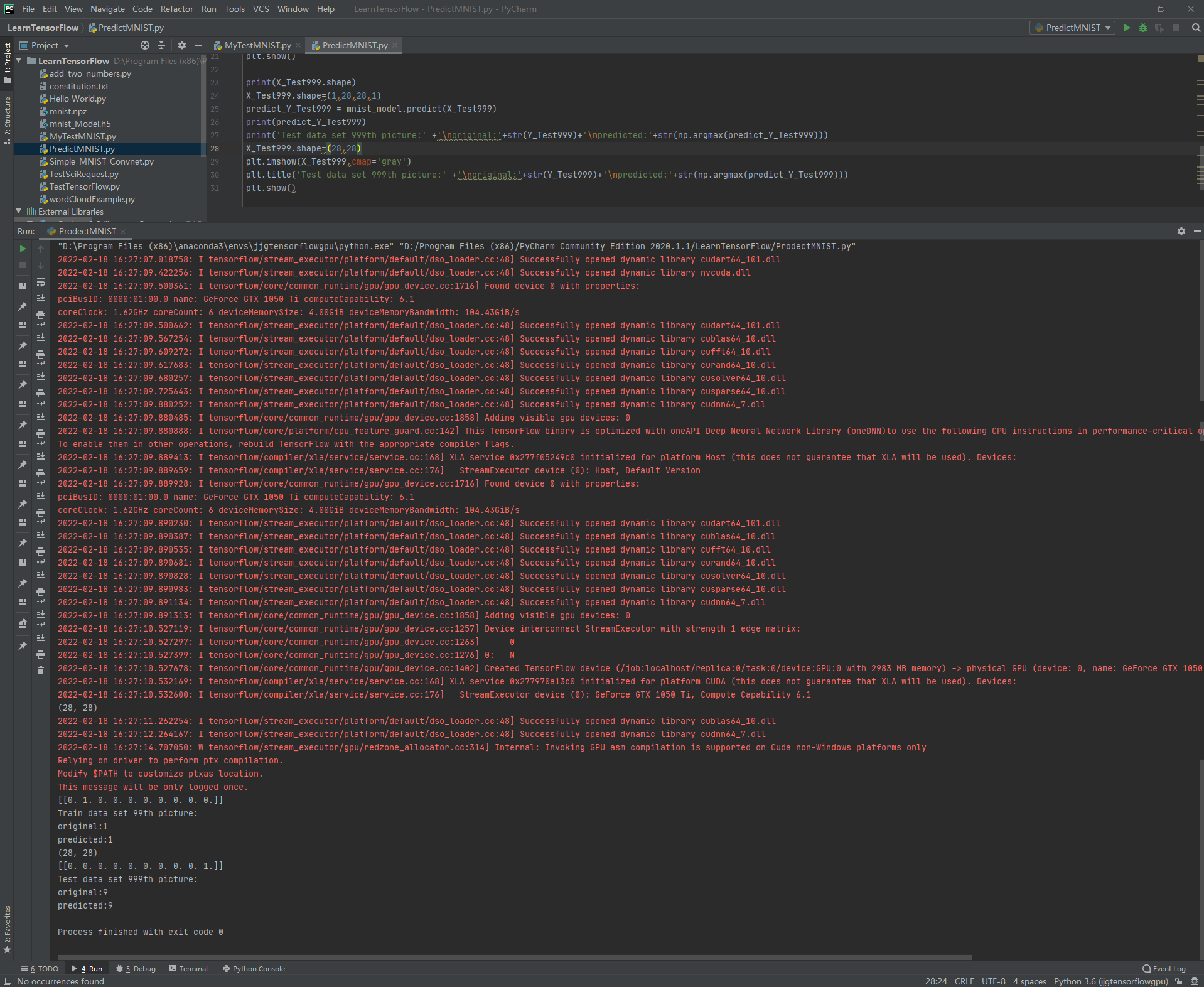Select constitution.txt in project tree

pos(78,86)
